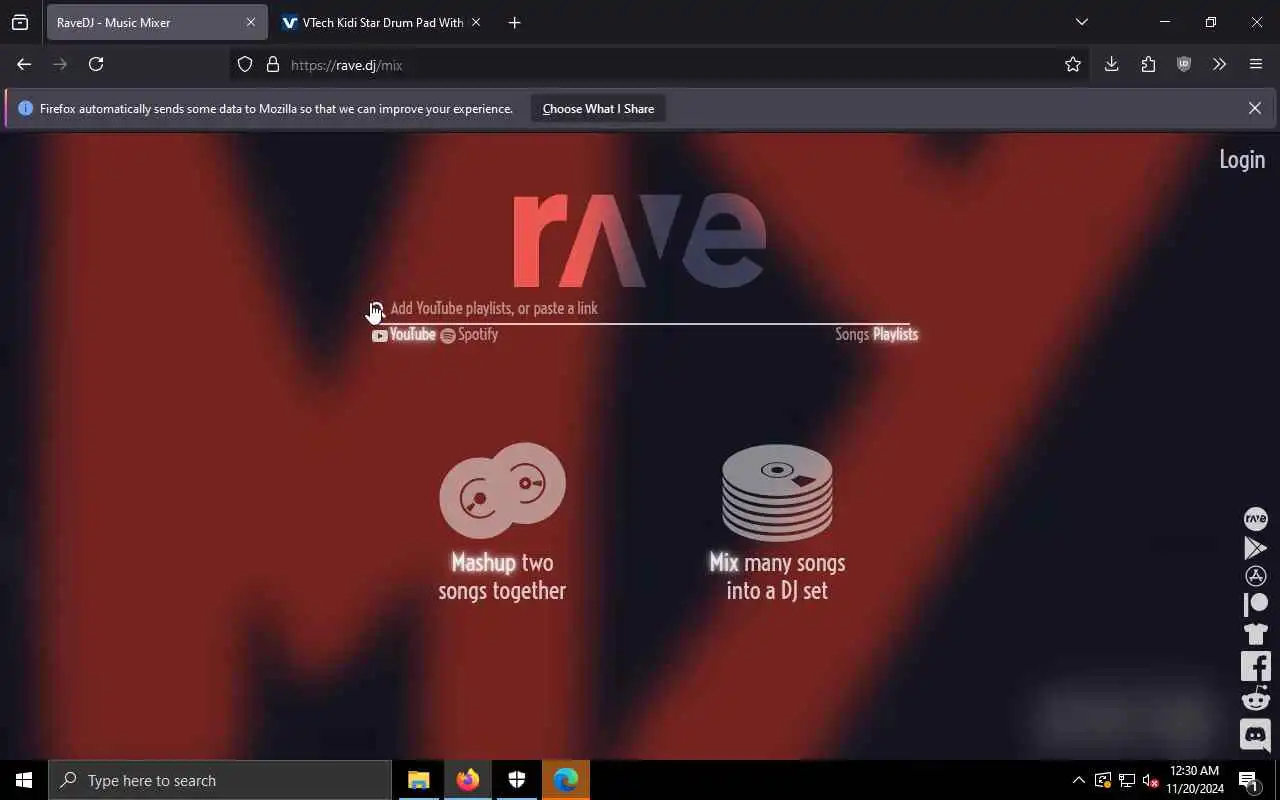Dismiss the Firefox data notification bar
Image resolution: width=1280 pixels, height=800 pixels.
click(x=1254, y=108)
